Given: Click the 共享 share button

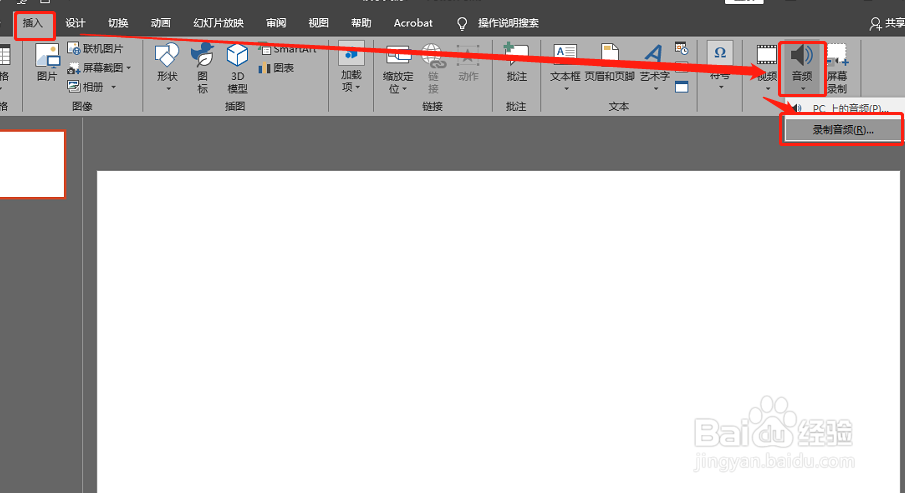Looking at the screenshot, I should pos(887,23).
